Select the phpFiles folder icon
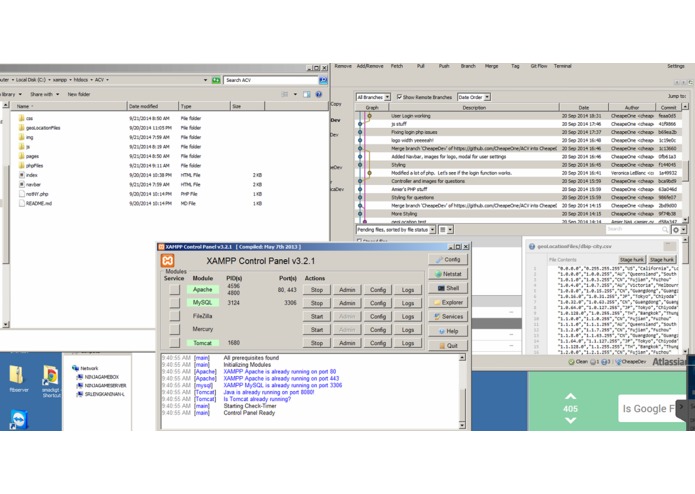The height and width of the screenshot is (494, 695). pyautogui.click(x=21, y=165)
